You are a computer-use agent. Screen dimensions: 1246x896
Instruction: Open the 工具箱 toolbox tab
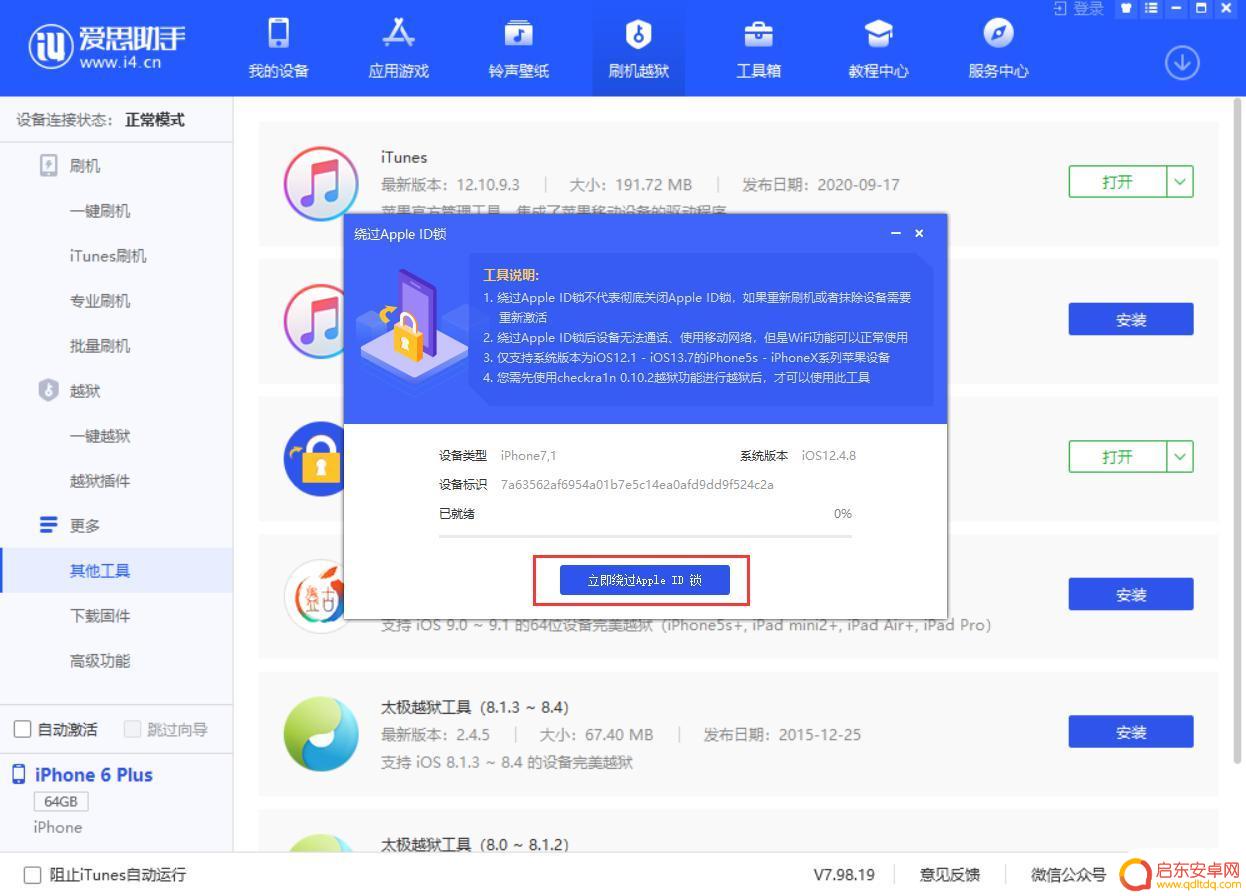758,49
